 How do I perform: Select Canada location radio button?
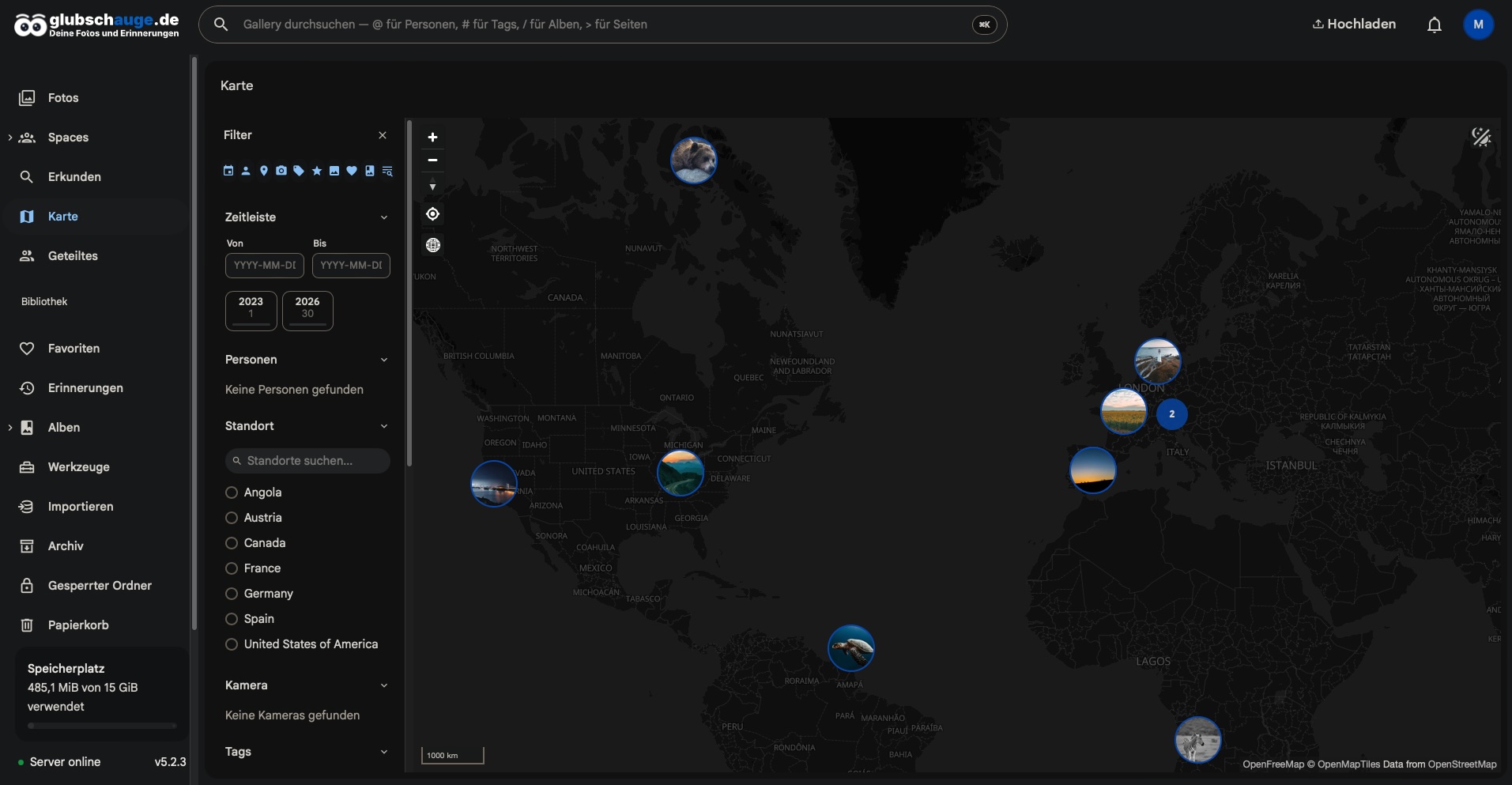click(232, 543)
